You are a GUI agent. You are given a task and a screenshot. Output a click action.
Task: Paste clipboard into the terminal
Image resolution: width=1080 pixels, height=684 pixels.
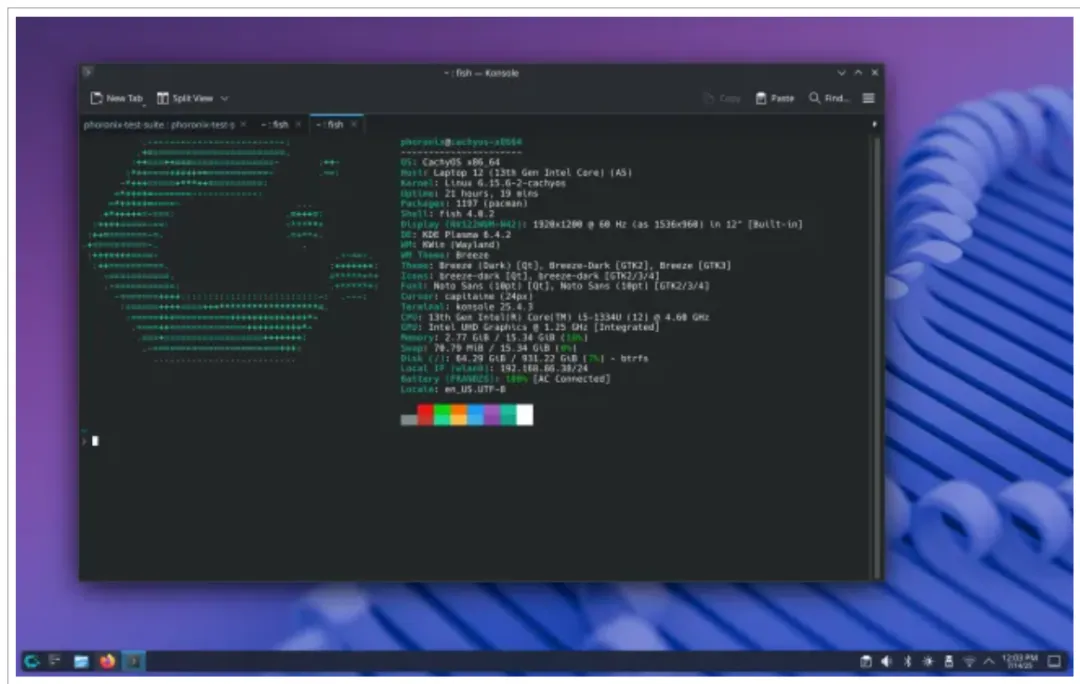coord(775,99)
